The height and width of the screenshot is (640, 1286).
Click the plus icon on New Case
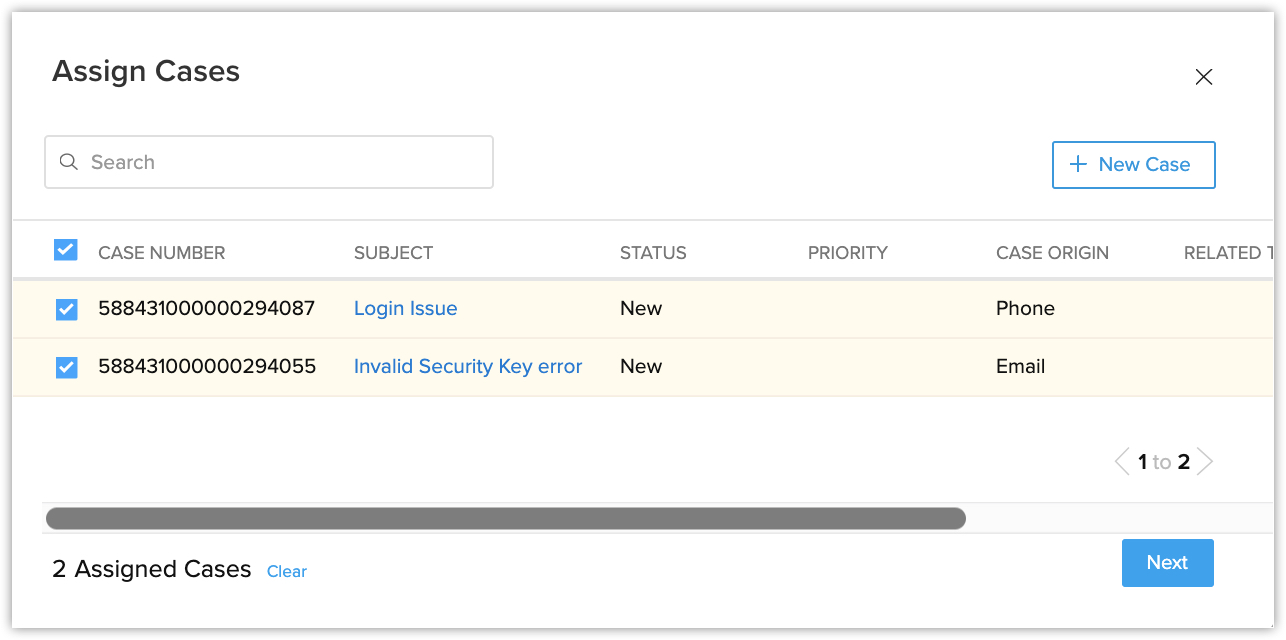click(x=1078, y=165)
